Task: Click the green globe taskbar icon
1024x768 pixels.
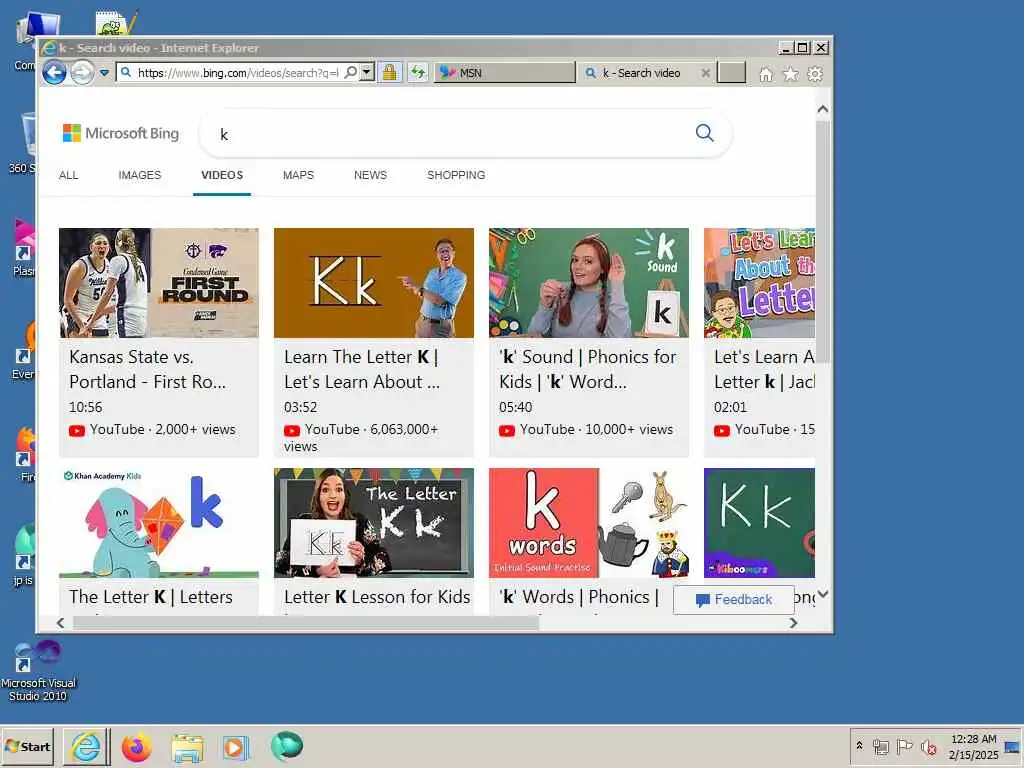Action: 287,746
